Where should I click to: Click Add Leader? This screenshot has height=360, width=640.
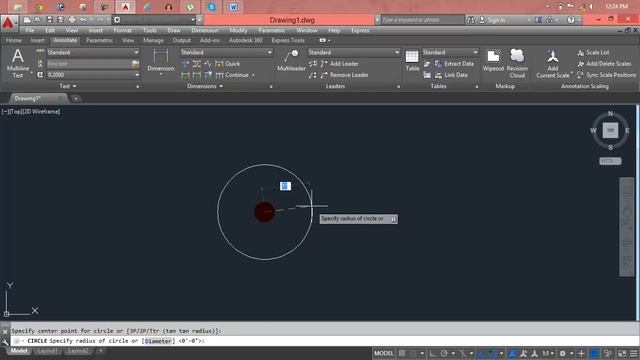click(340, 64)
